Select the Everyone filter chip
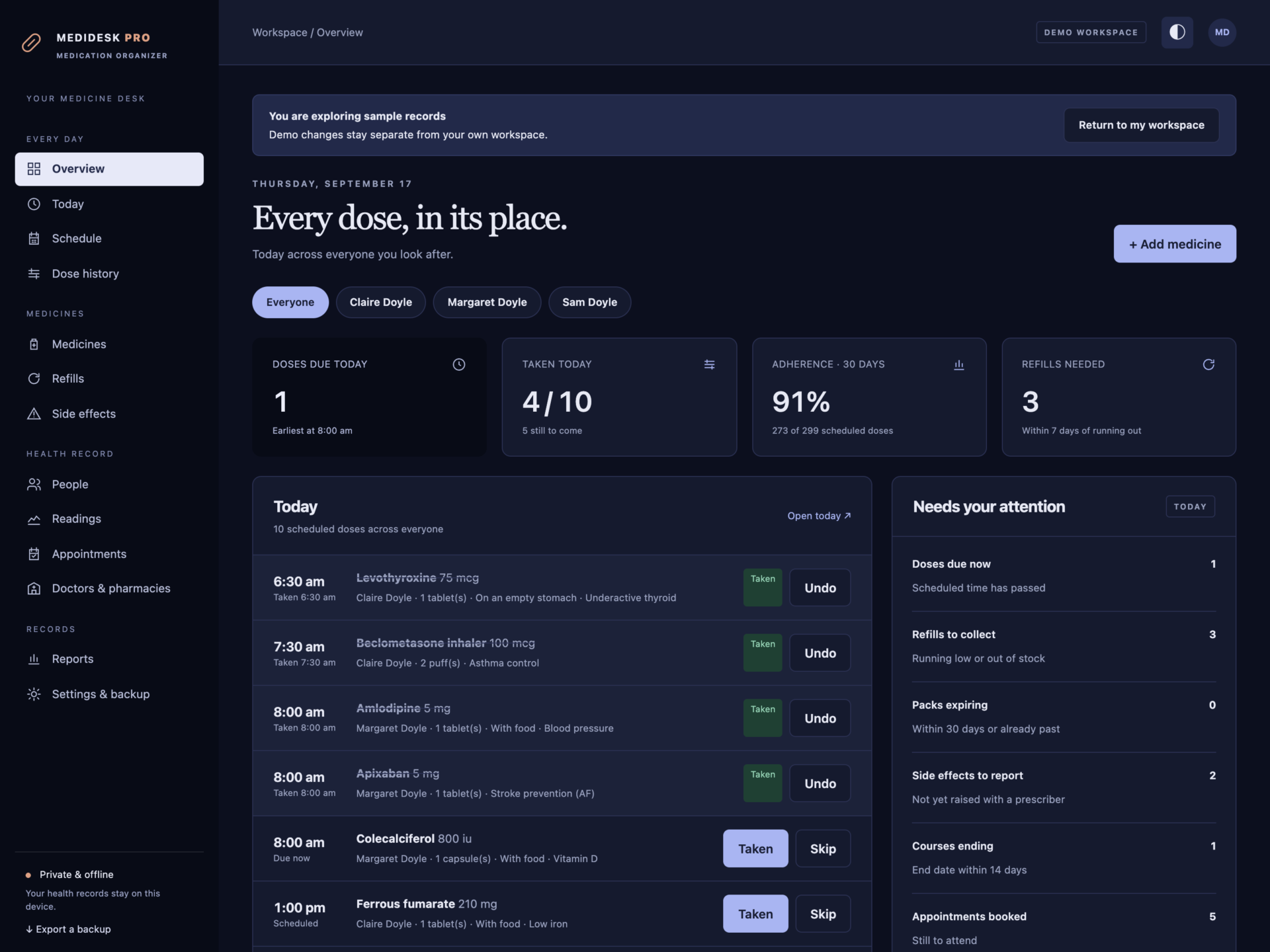Image resolution: width=1270 pixels, height=952 pixels. (290, 302)
